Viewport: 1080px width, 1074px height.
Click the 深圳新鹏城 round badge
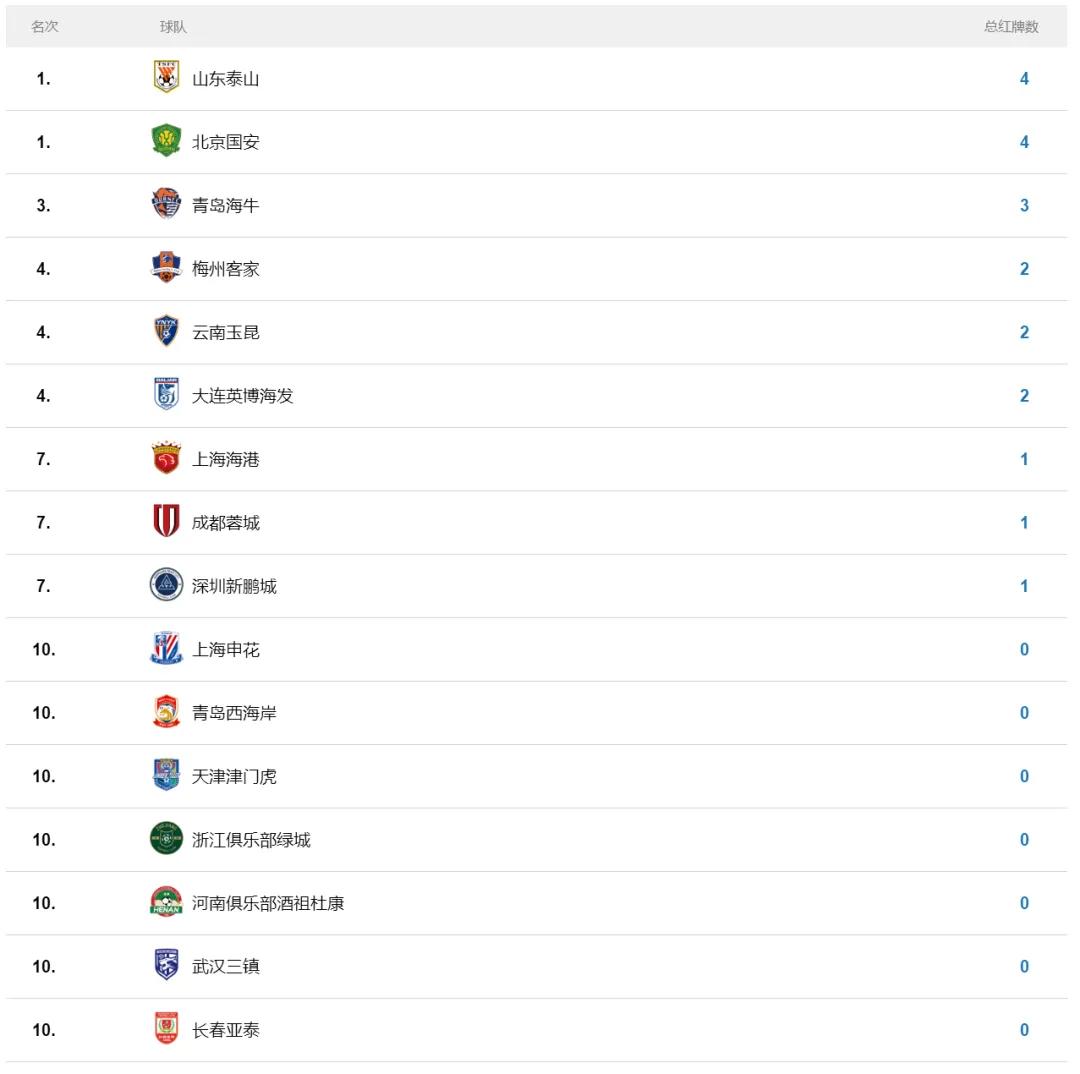coord(166,586)
